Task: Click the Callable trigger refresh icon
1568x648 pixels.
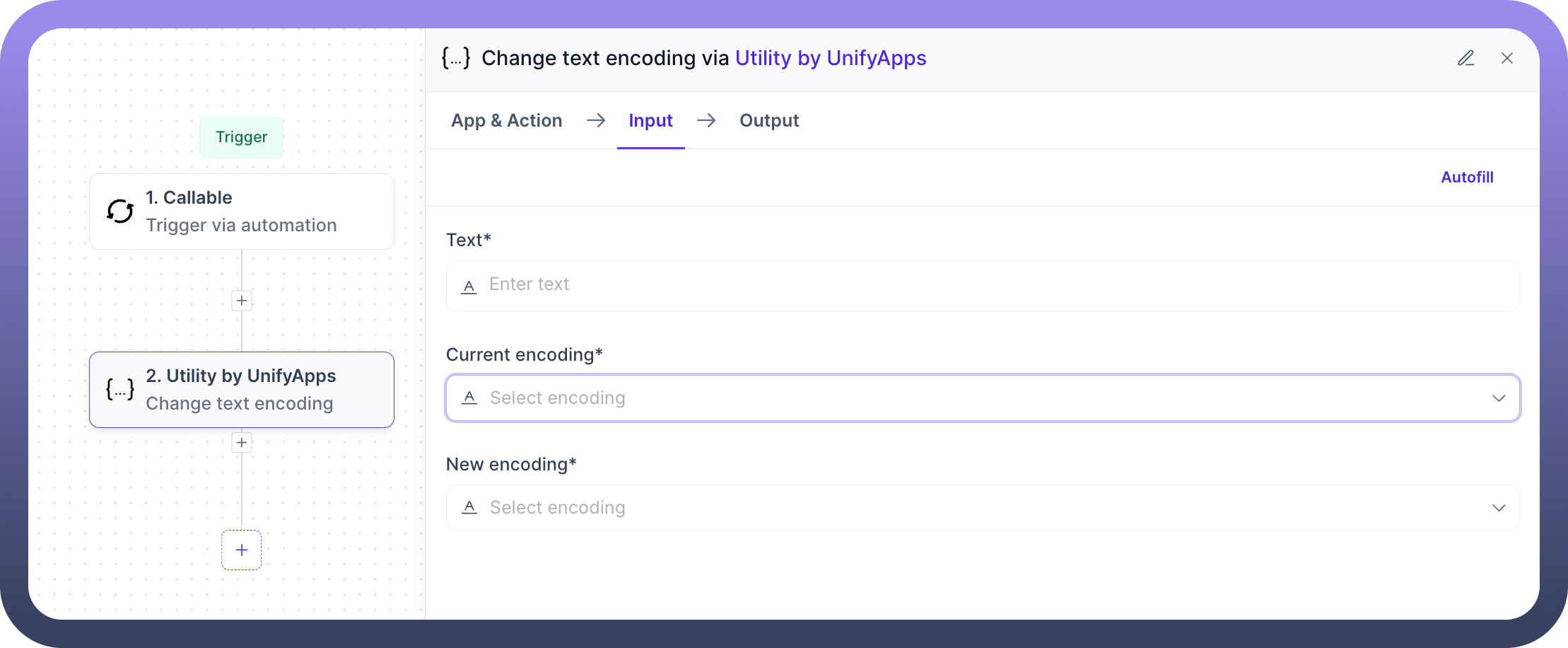Action: pyautogui.click(x=120, y=212)
